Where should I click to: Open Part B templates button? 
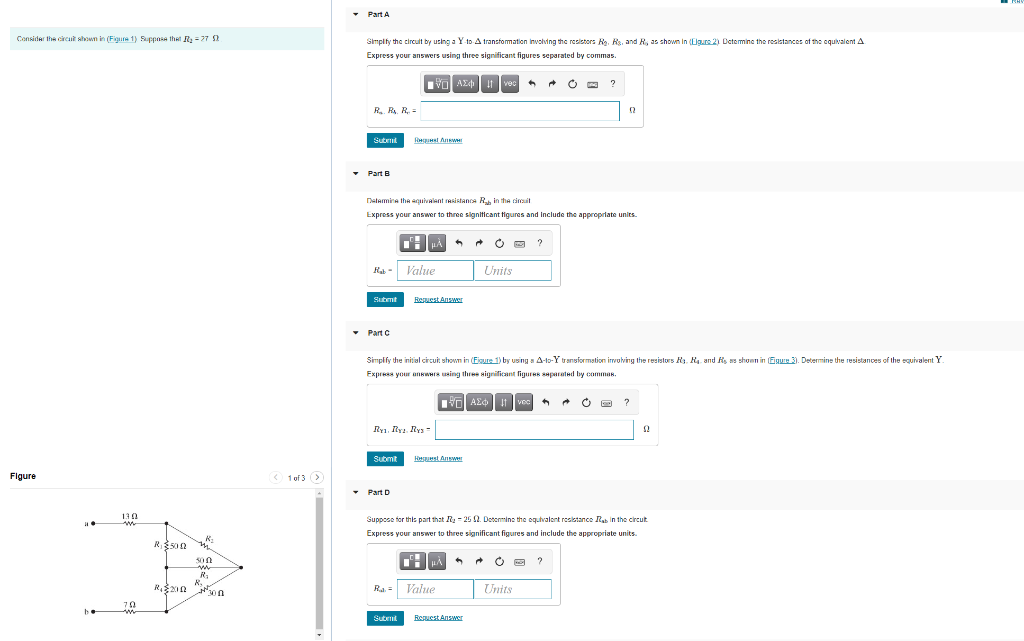click(x=412, y=243)
